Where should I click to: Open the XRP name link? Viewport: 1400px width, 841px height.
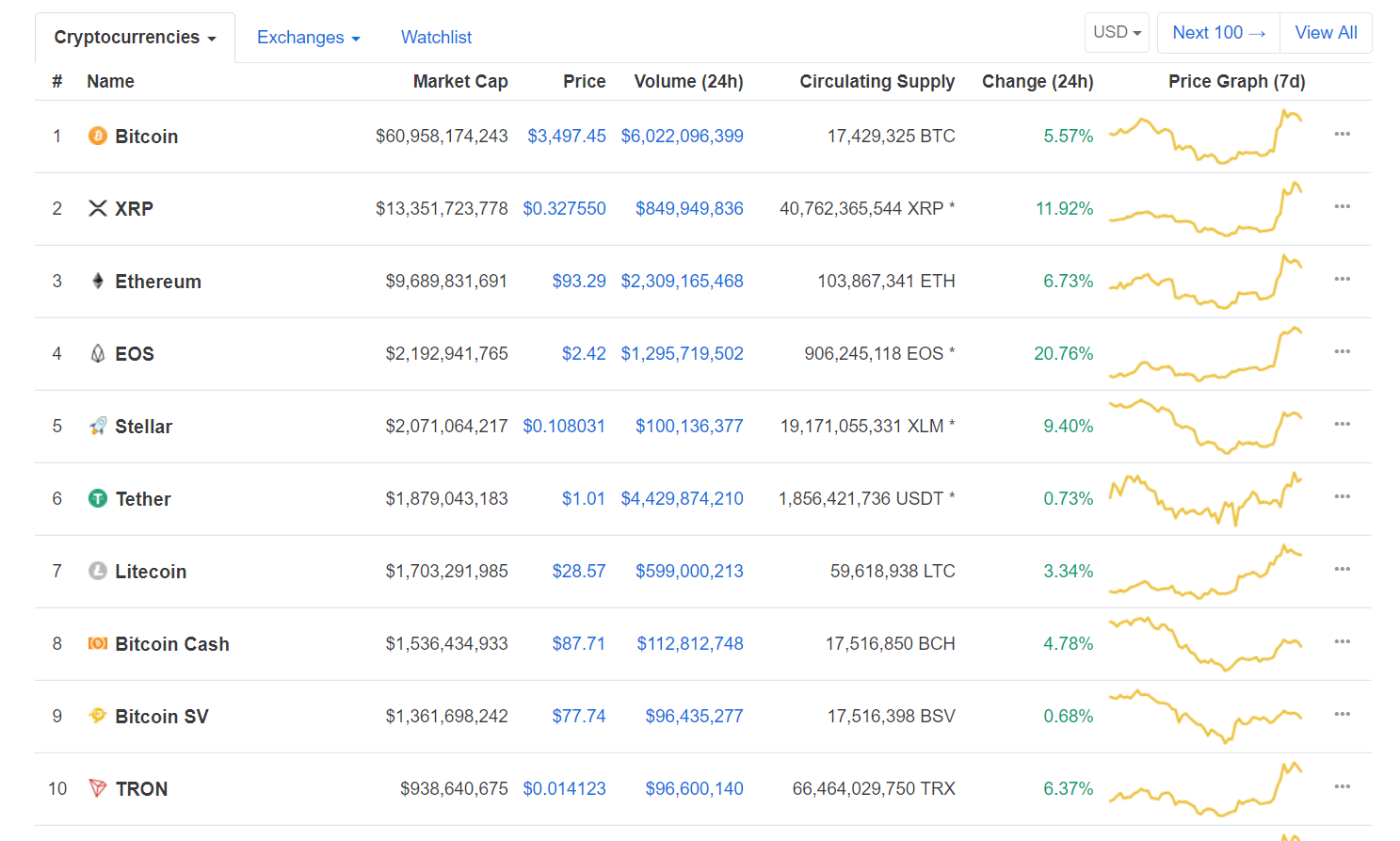[x=134, y=209]
